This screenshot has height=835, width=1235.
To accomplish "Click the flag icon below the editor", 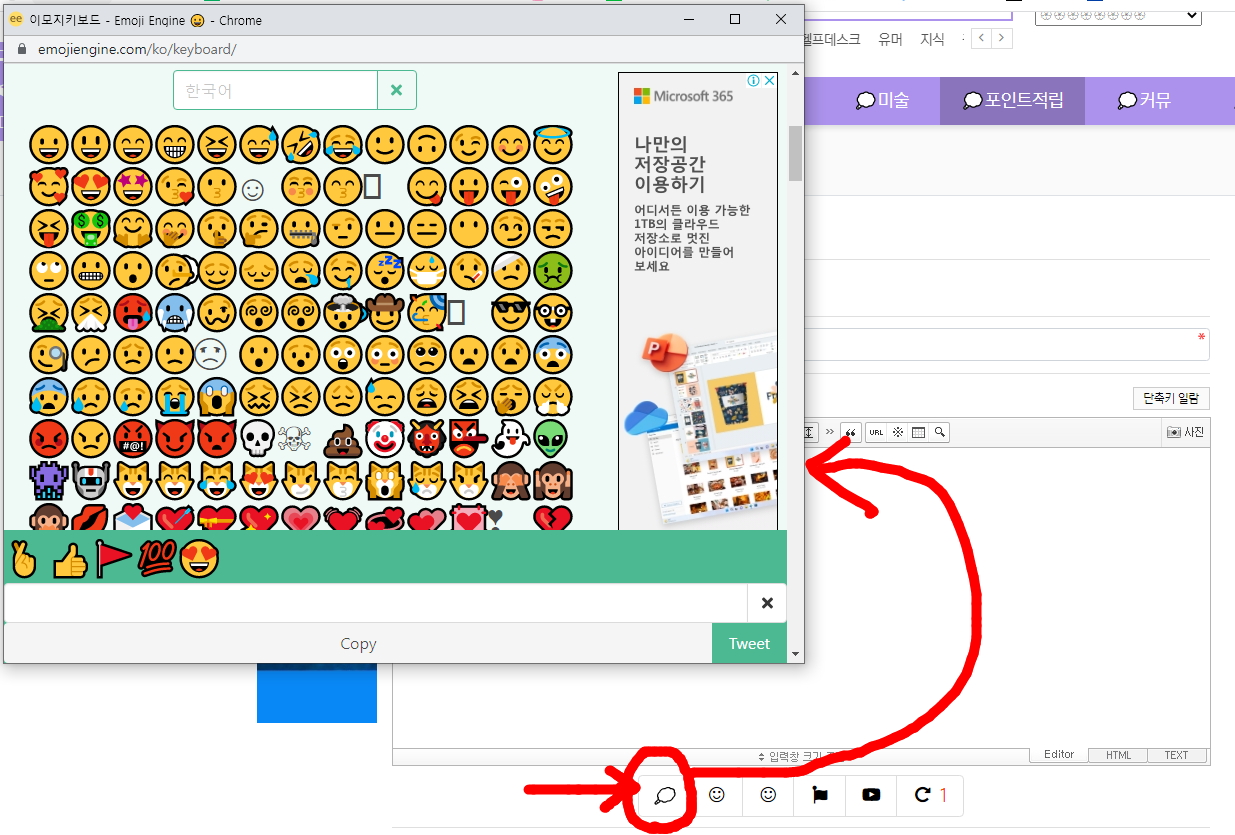I will (x=820, y=795).
